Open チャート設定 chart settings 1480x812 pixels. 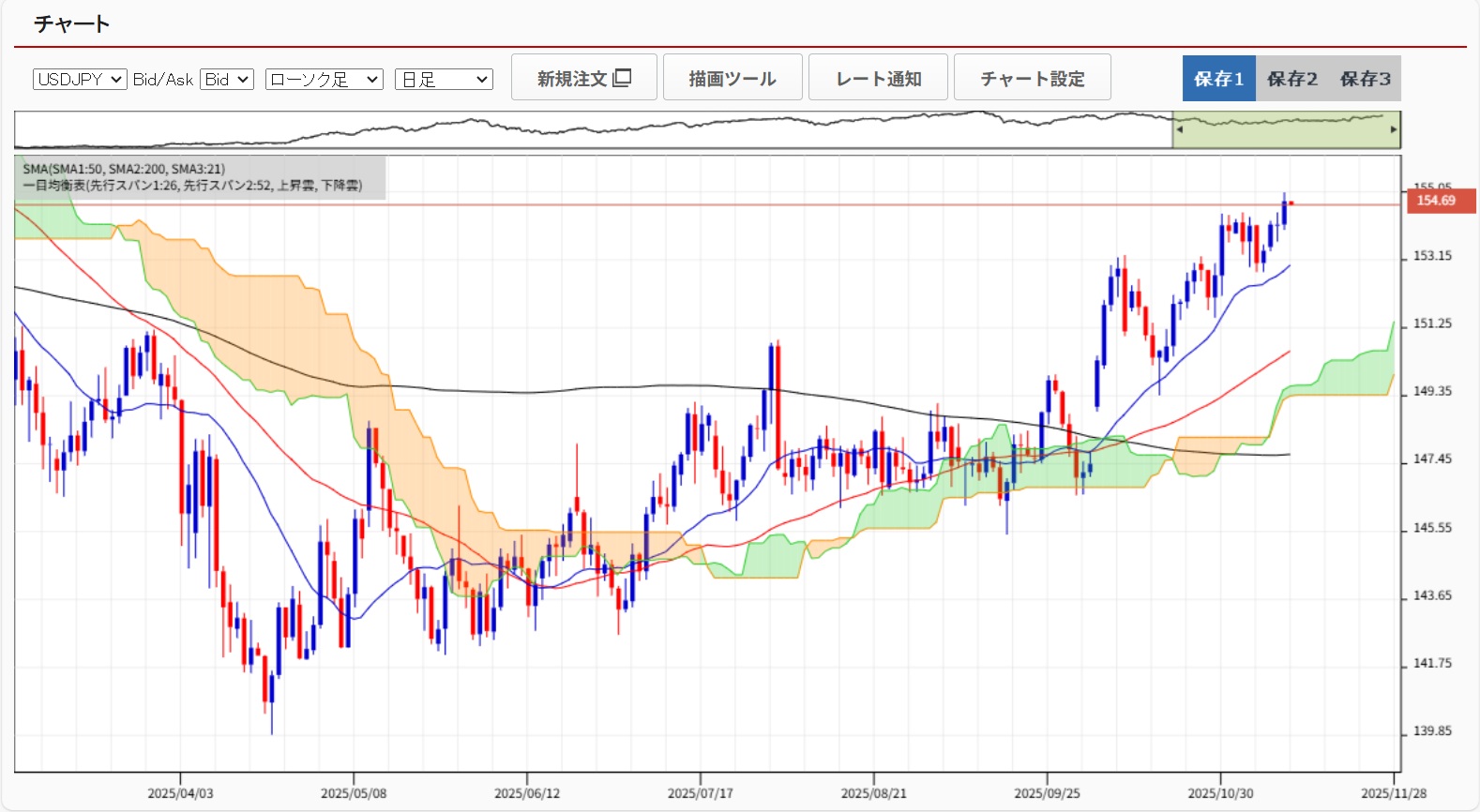(1032, 78)
